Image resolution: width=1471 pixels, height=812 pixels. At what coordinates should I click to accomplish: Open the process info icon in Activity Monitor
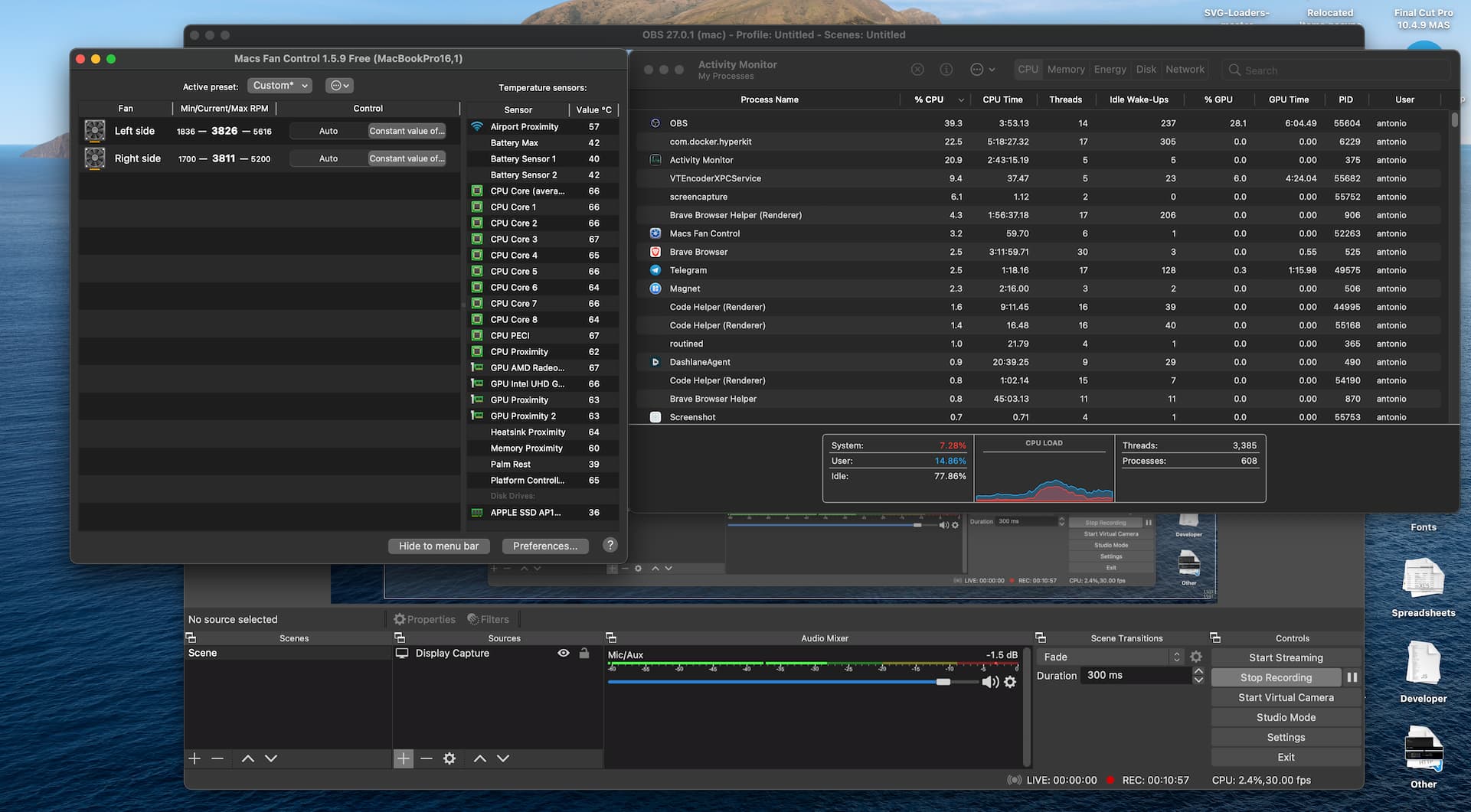click(x=946, y=70)
